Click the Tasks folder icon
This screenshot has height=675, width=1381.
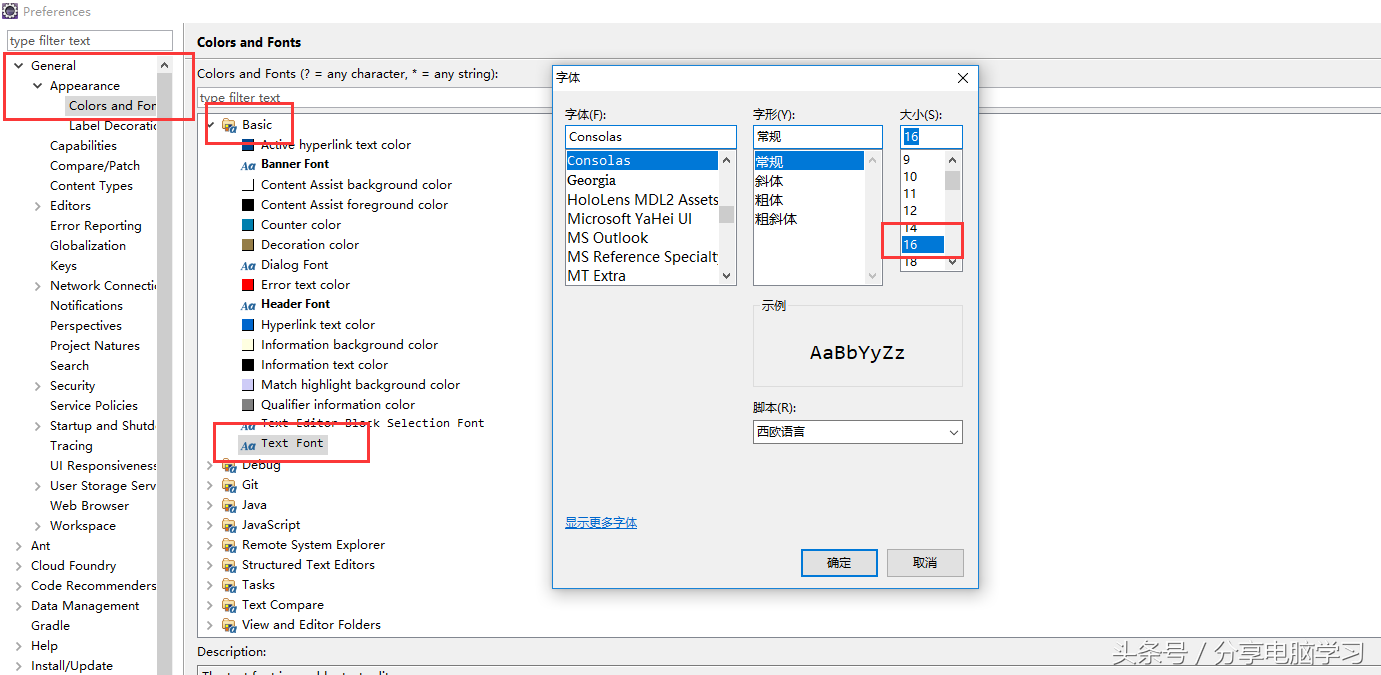click(229, 585)
